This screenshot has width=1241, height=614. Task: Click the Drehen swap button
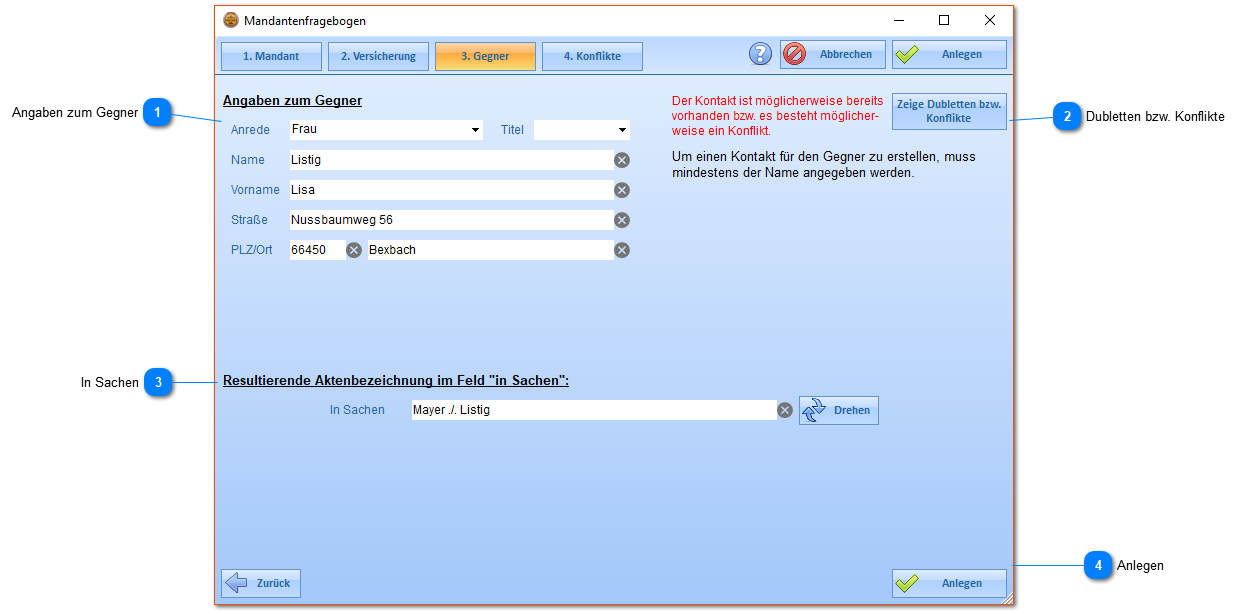pyautogui.click(x=839, y=410)
